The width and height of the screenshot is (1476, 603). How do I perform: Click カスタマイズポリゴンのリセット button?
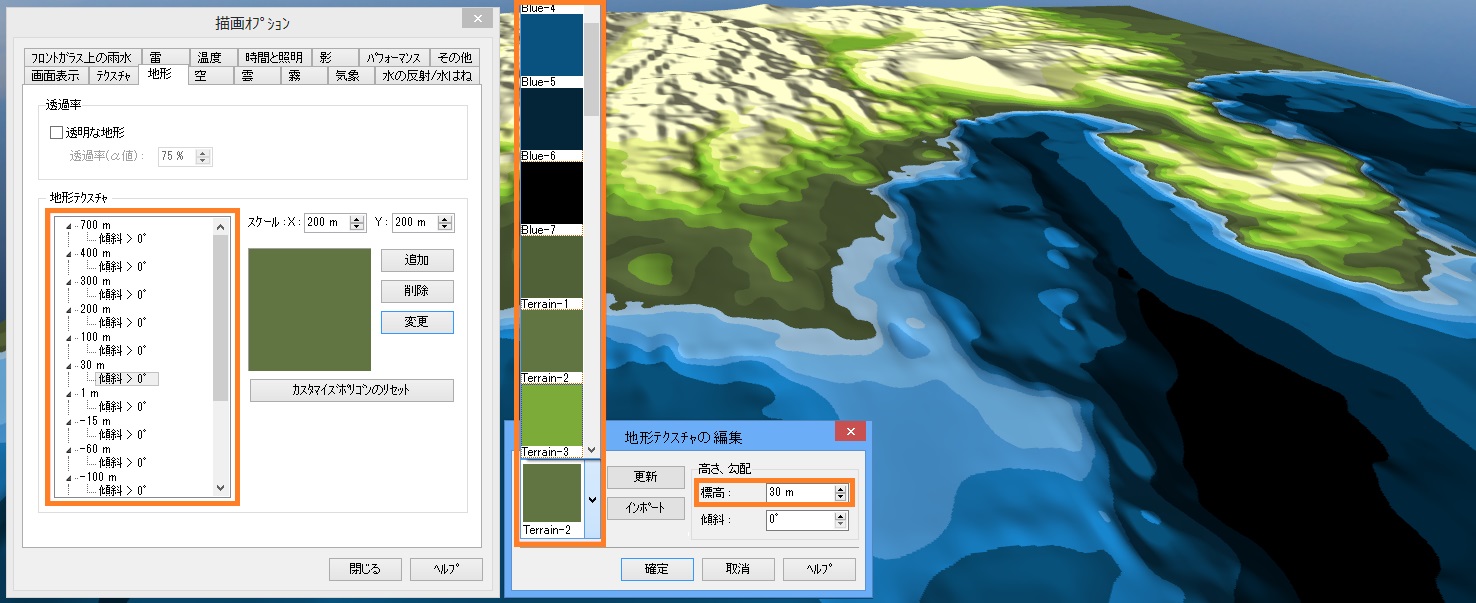pyautogui.click(x=352, y=390)
